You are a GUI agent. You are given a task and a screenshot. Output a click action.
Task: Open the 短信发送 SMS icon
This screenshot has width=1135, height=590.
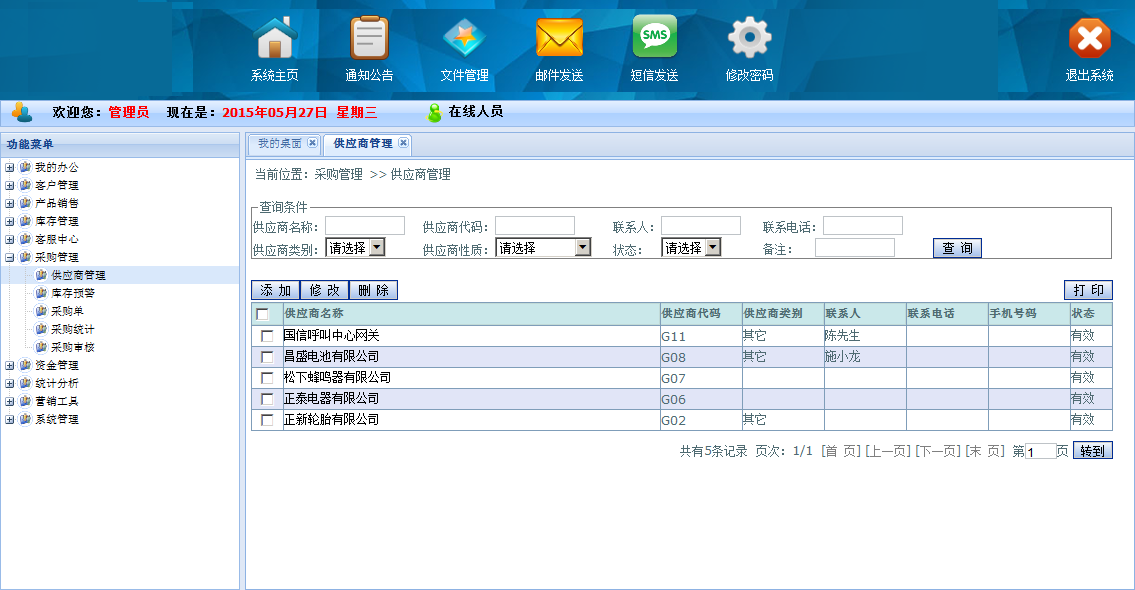click(x=654, y=38)
